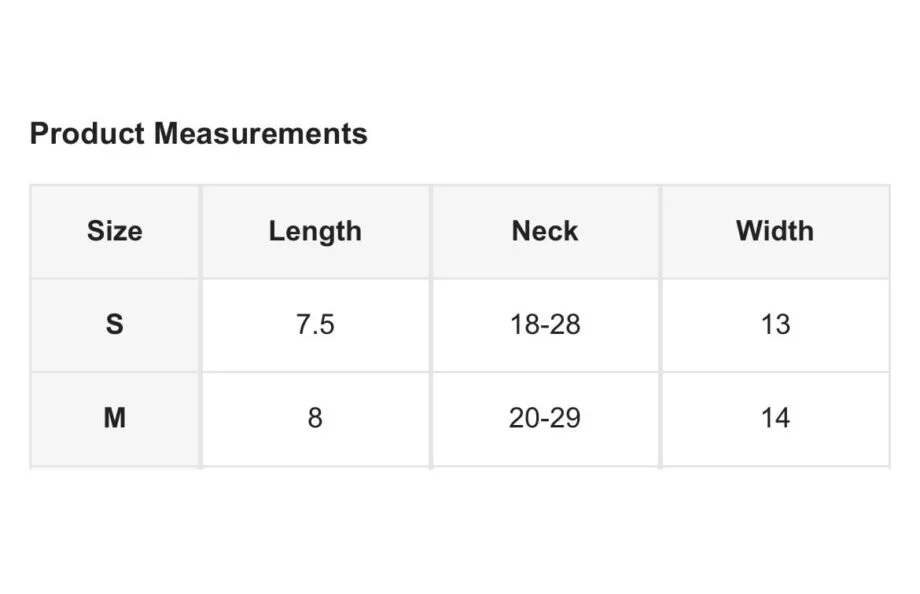This screenshot has width=920, height=594.
Task: Click the word Measurements in the heading
Action: [x=260, y=134]
